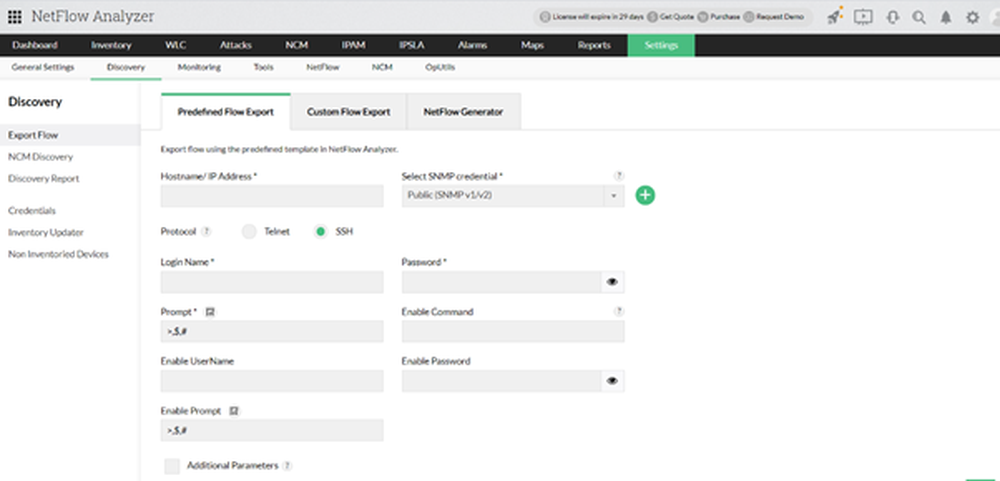Focus the Login Name field

tap(272, 282)
